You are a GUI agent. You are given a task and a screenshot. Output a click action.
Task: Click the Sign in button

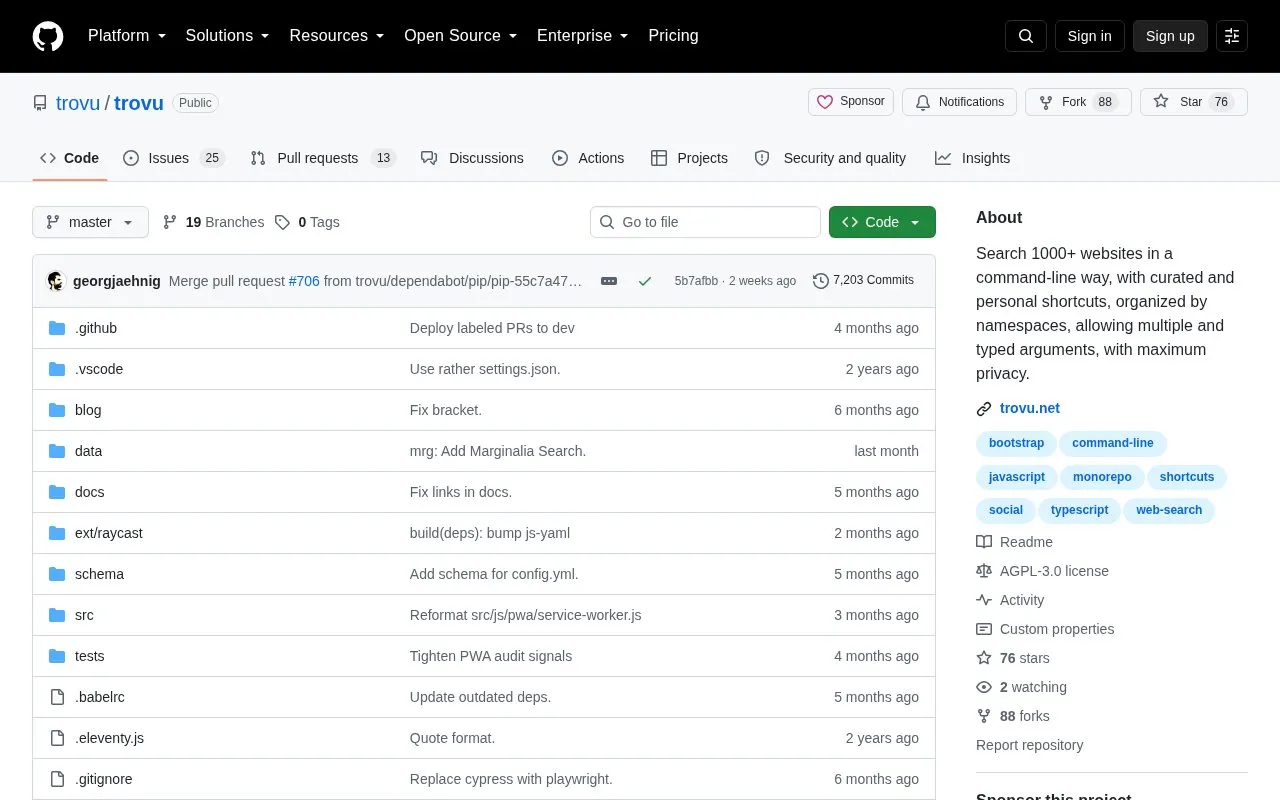(x=1089, y=36)
